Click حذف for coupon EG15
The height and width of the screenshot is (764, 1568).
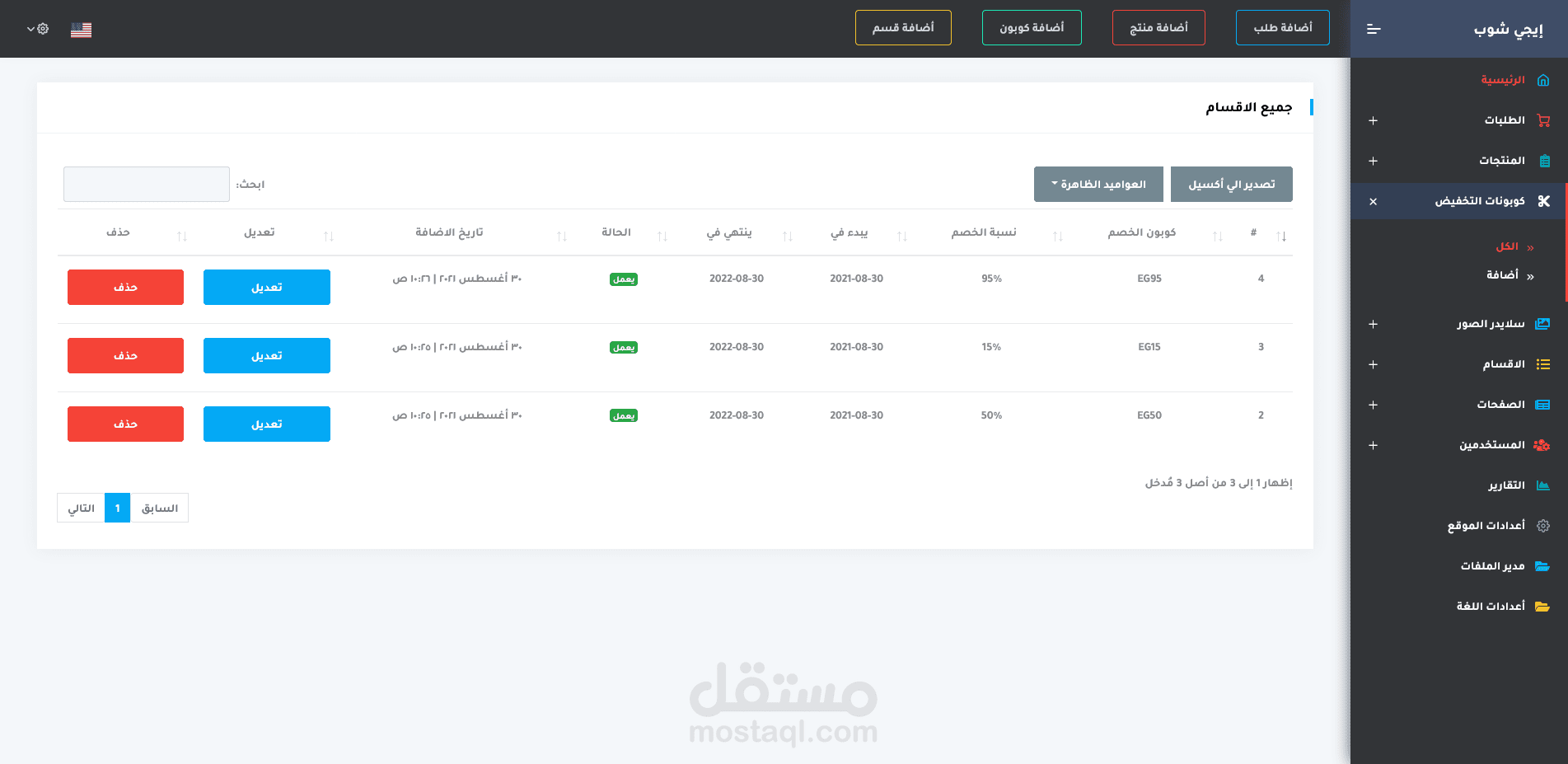(x=125, y=356)
